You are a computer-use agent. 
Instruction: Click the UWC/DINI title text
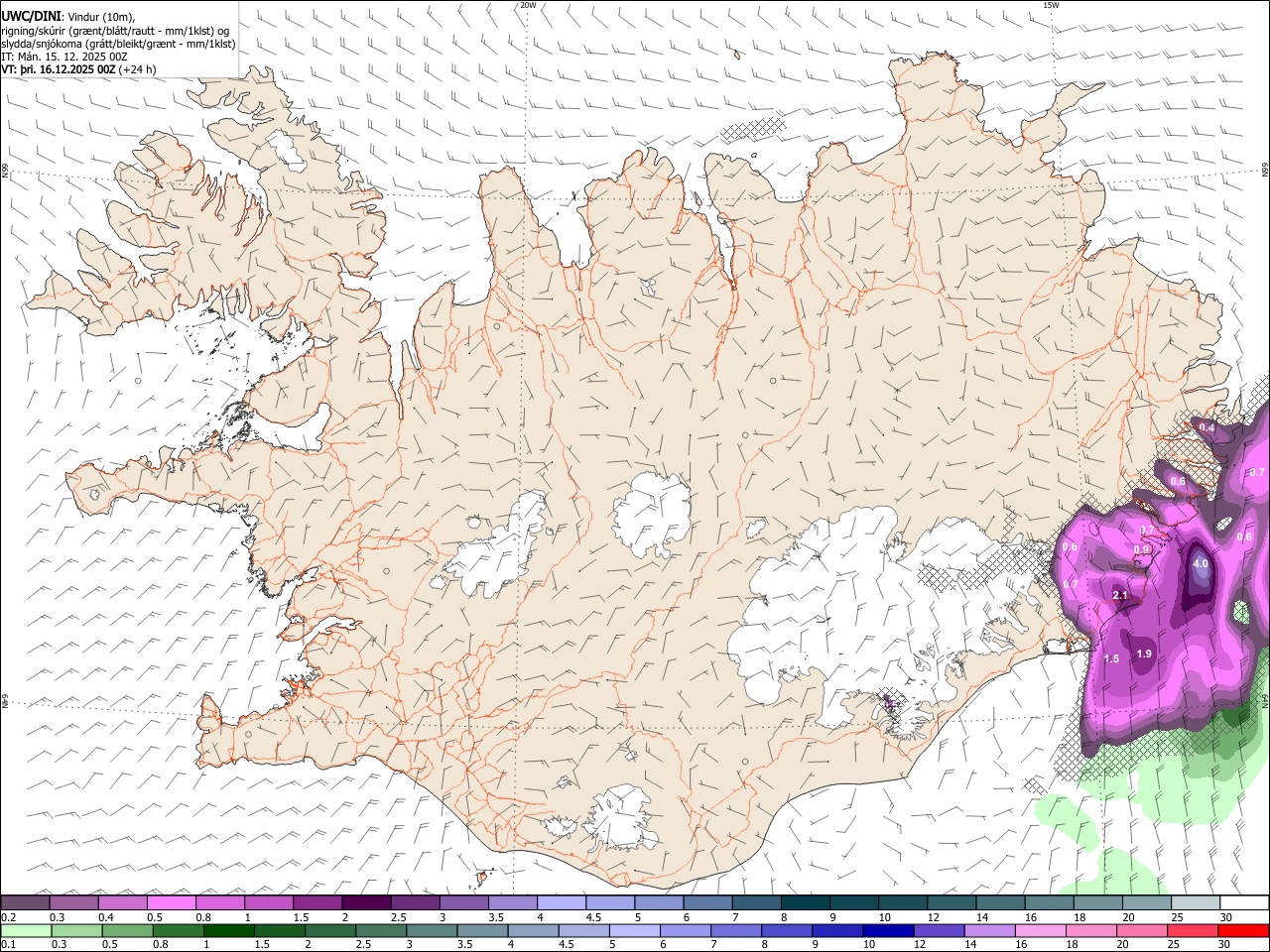coord(31,17)
